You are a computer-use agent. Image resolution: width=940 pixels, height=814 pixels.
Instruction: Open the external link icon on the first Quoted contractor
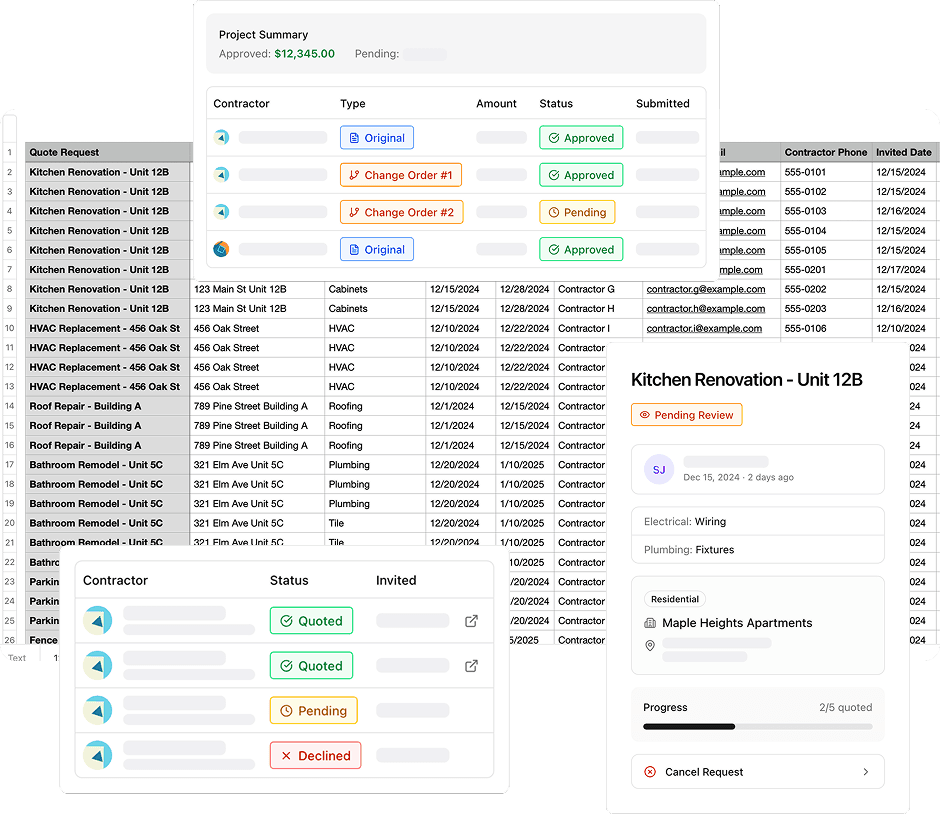click(471, 621)
